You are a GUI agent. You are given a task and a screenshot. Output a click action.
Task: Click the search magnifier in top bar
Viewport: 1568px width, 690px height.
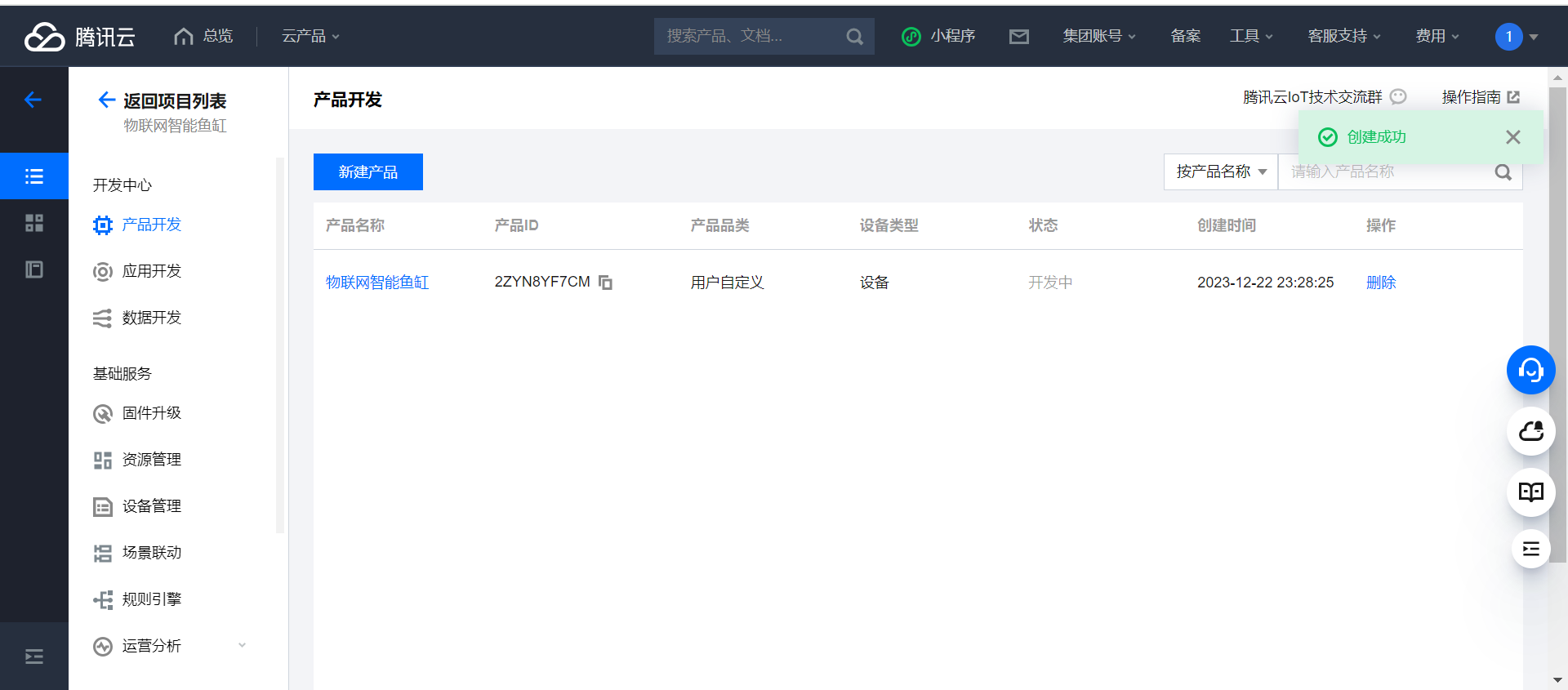coord(854,37)
